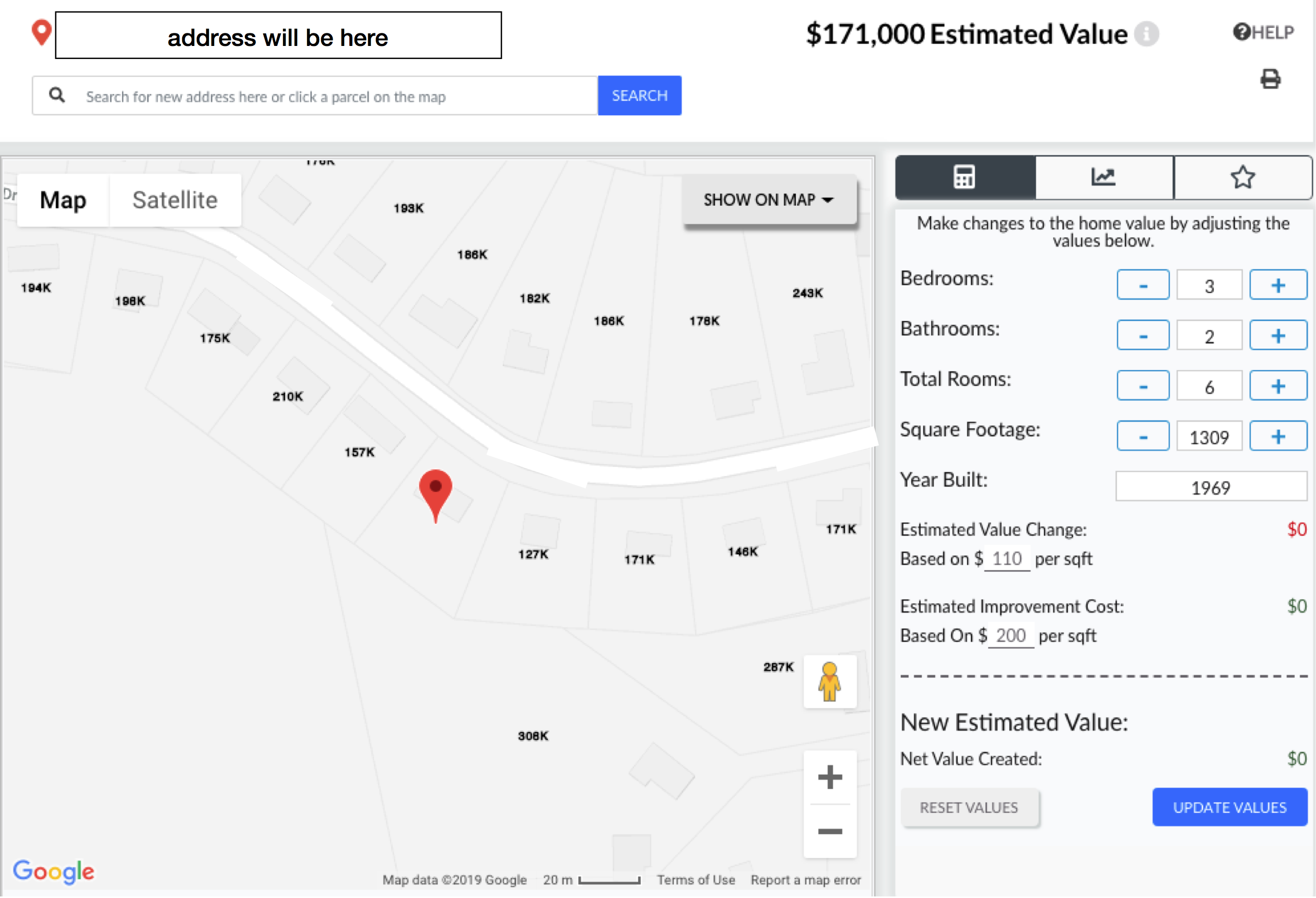
Task: Decrease the Bedrooms count
Action: pos(1143,285)
